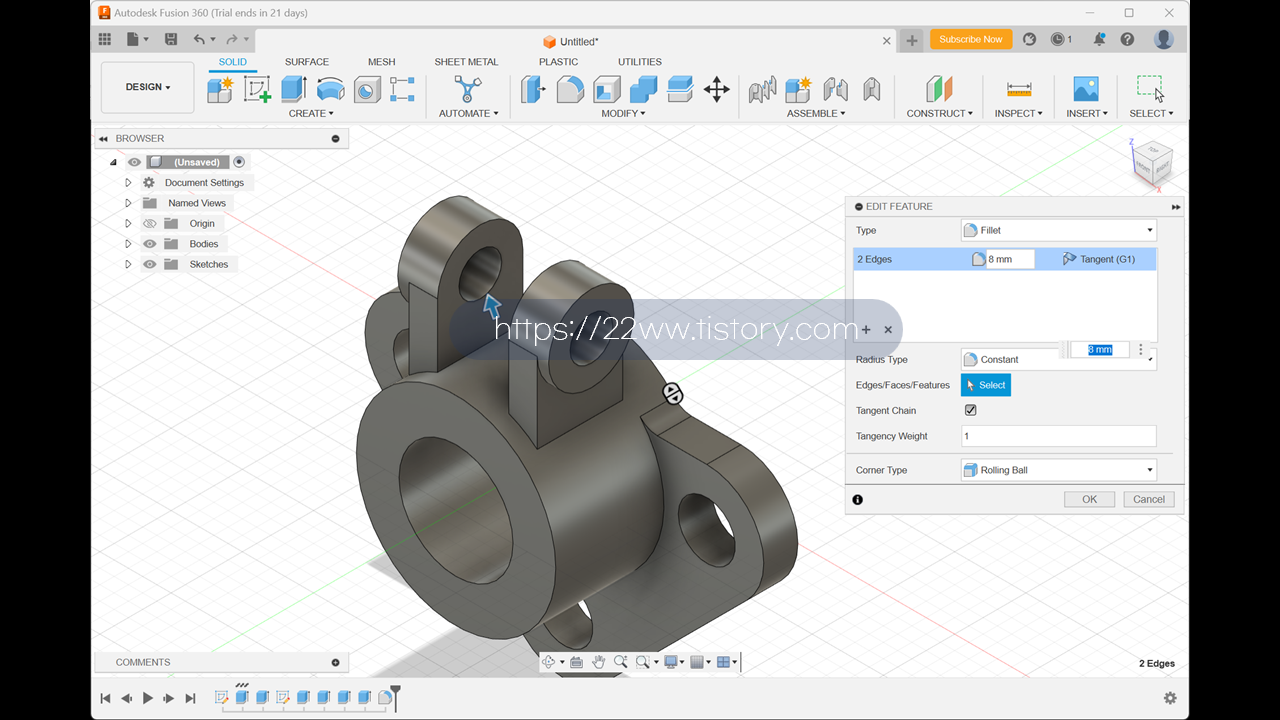
Task: Click the 8 mm radius field
Action: 1010,259
